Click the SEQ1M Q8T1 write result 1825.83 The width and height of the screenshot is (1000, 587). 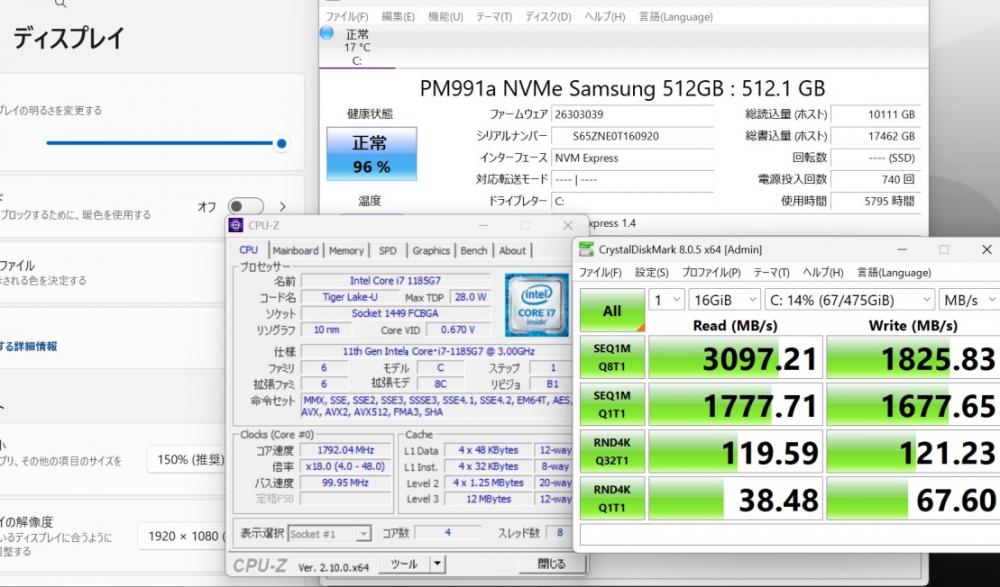tap(913, 358)
